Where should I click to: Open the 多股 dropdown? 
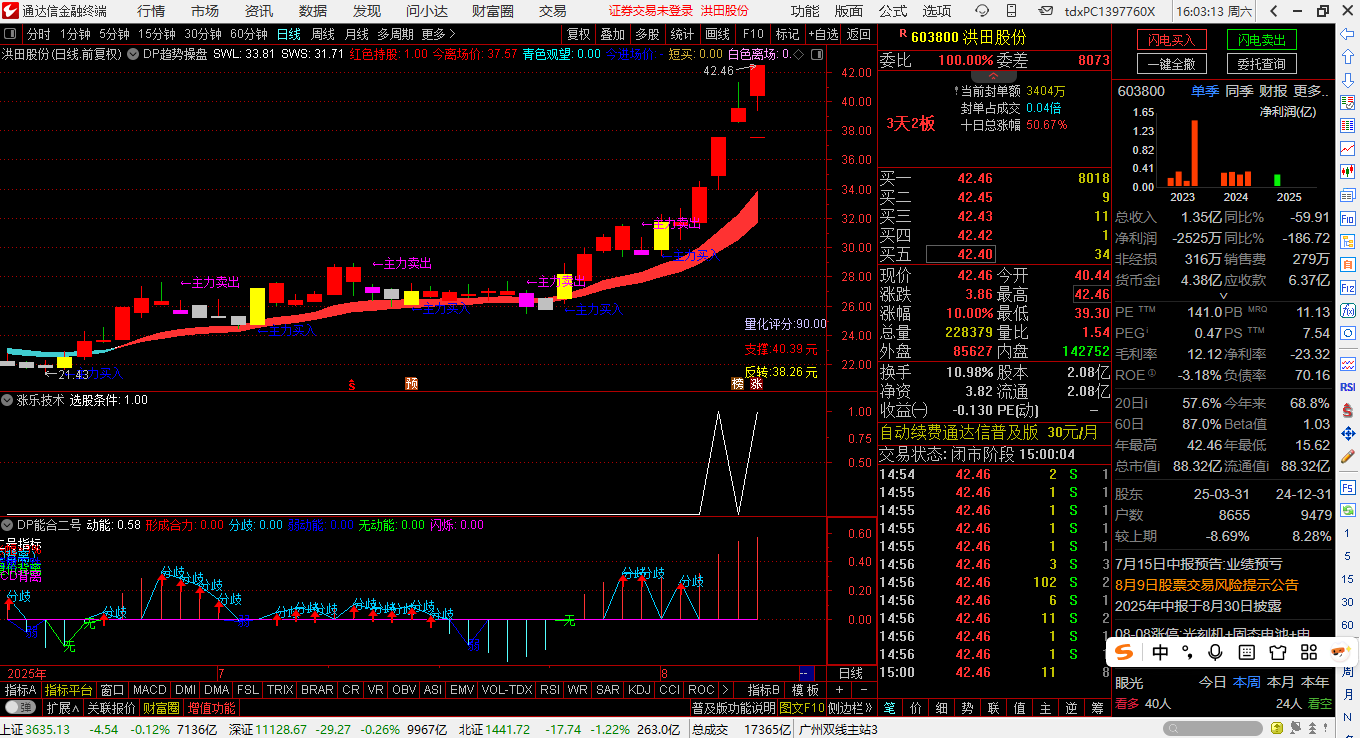[647, 34]
